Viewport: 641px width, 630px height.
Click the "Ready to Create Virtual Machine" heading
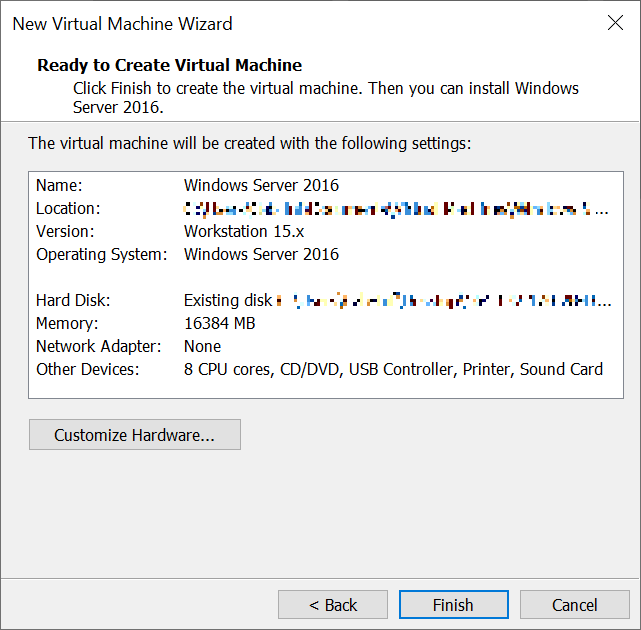click(x=170, y=65)
